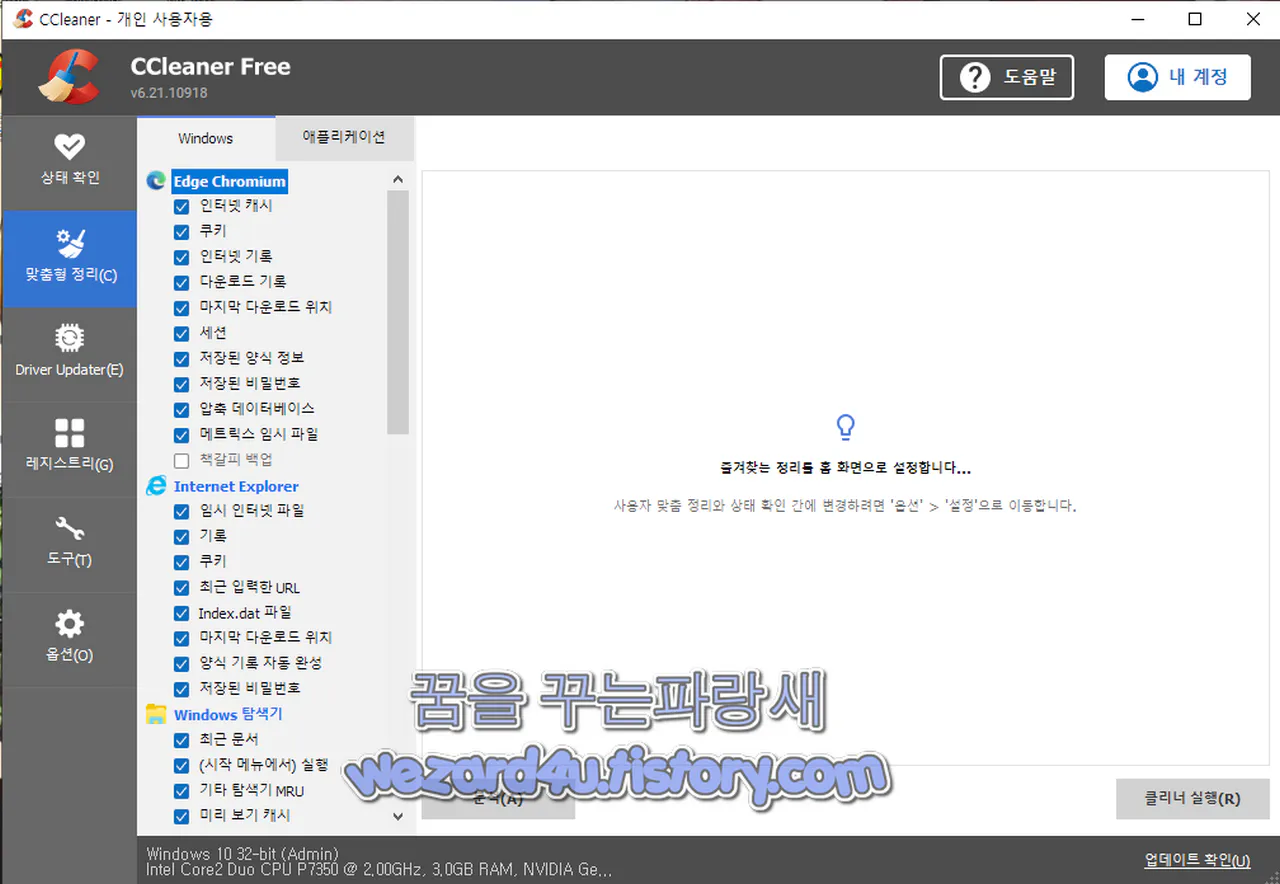
Task: Uncheck 저장된 양식 정보 checkbox
Action: [181, 359]
